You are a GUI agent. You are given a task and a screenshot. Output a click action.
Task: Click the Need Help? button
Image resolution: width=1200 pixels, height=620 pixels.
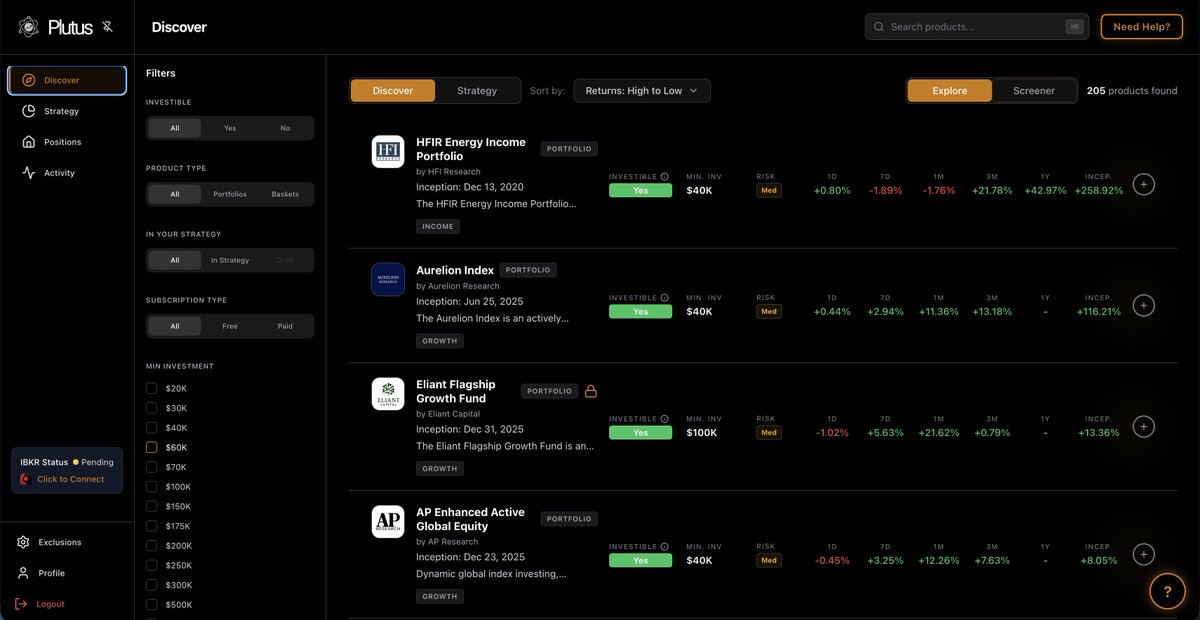[1141, 27]
